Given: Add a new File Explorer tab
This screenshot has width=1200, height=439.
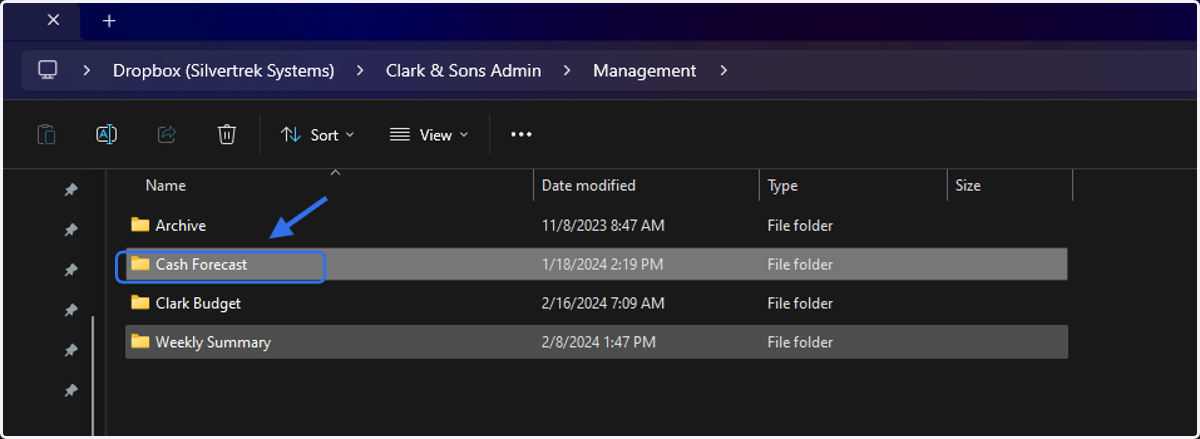Looking at the screenshot, I should (109, 20).
